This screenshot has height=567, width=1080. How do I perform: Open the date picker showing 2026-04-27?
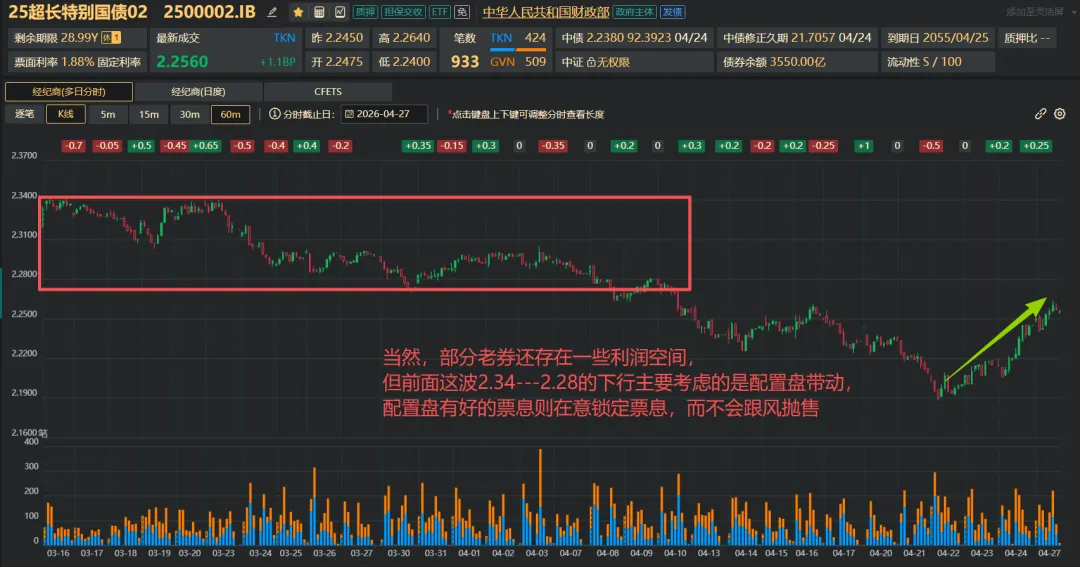[x=384, y=114]
